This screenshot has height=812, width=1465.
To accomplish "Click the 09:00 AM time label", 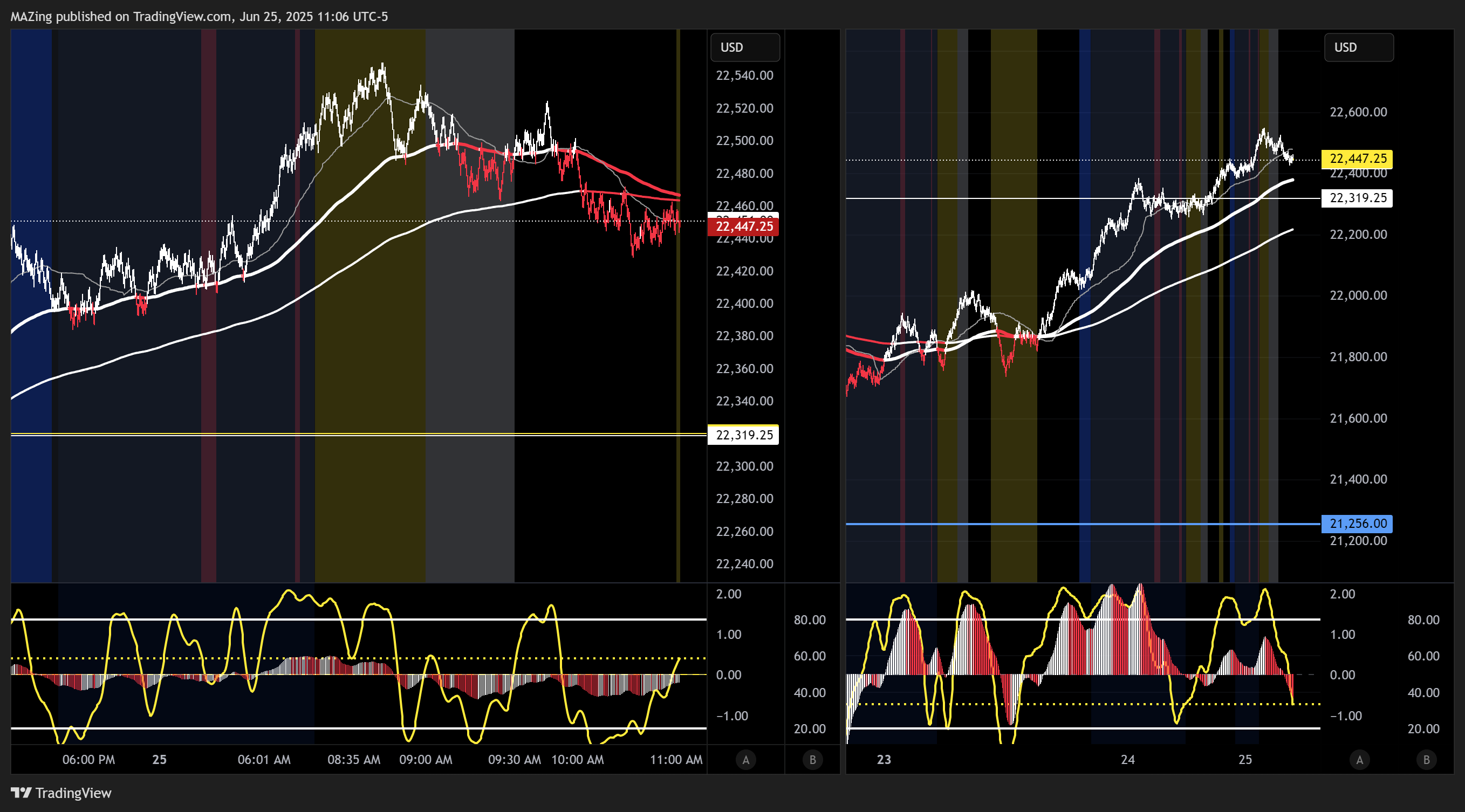I will coord(426,760).
